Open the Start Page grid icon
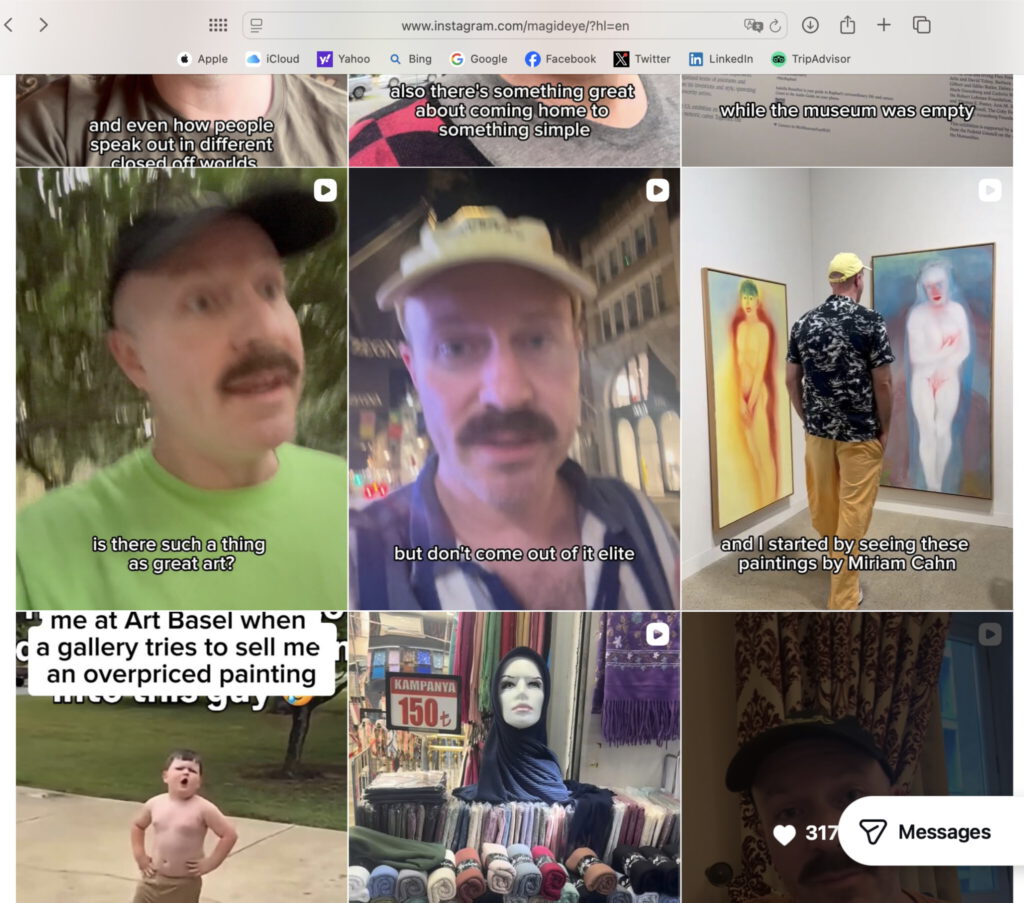1024x903 pixels. 218,25
